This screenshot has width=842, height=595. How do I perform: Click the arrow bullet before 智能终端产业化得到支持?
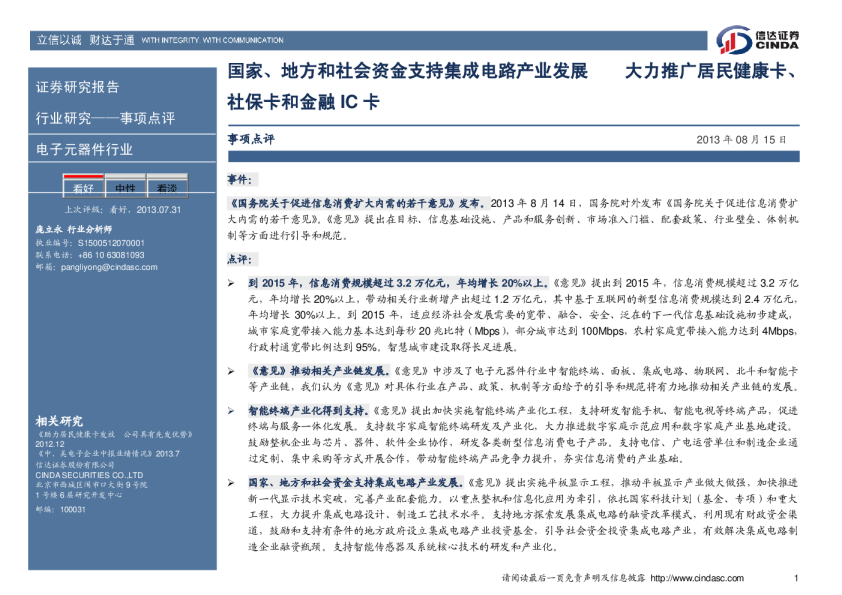click(232, 411)
